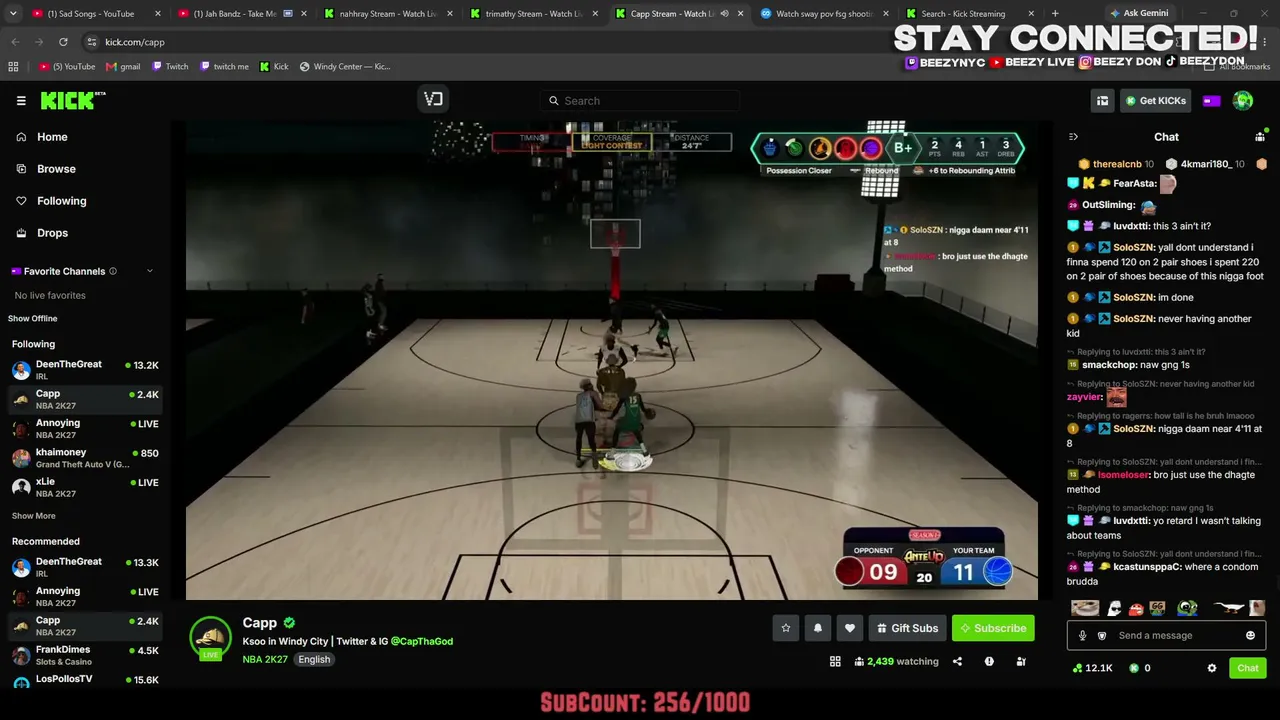
Task: Open the YouTube bookmark in bookmarks bar
Action: (66, 67)
